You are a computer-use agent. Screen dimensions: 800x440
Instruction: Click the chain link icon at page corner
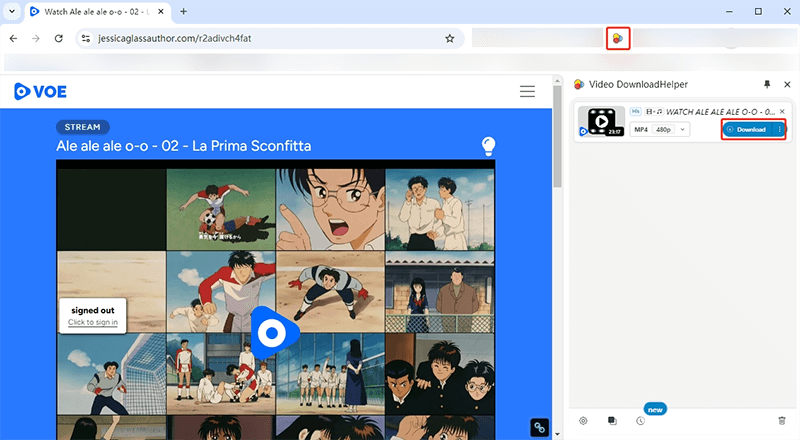(x=539, y=427)
